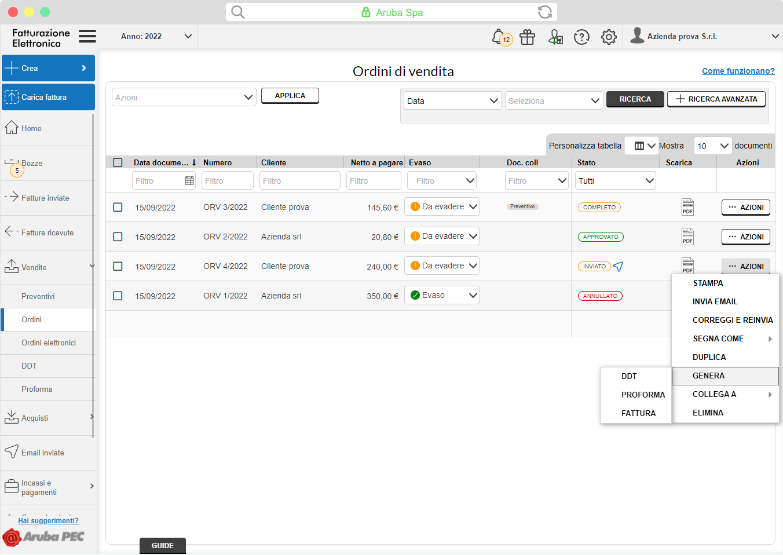The height and width of the screenshot is (555, 783).
Task: Click the Numero filter input field
Action: [x=227, y=181]
